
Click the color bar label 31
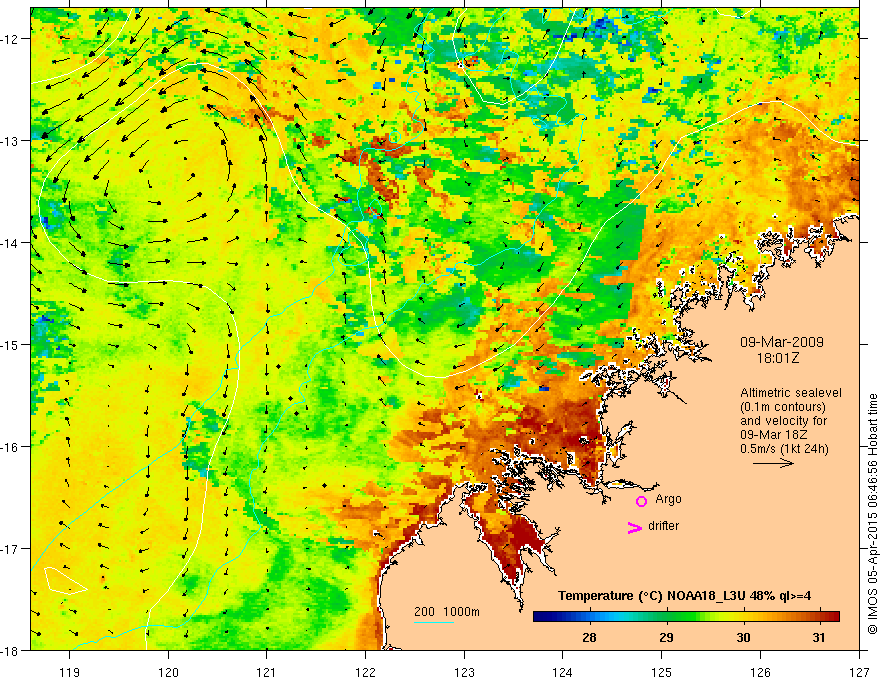coord(819,637)
